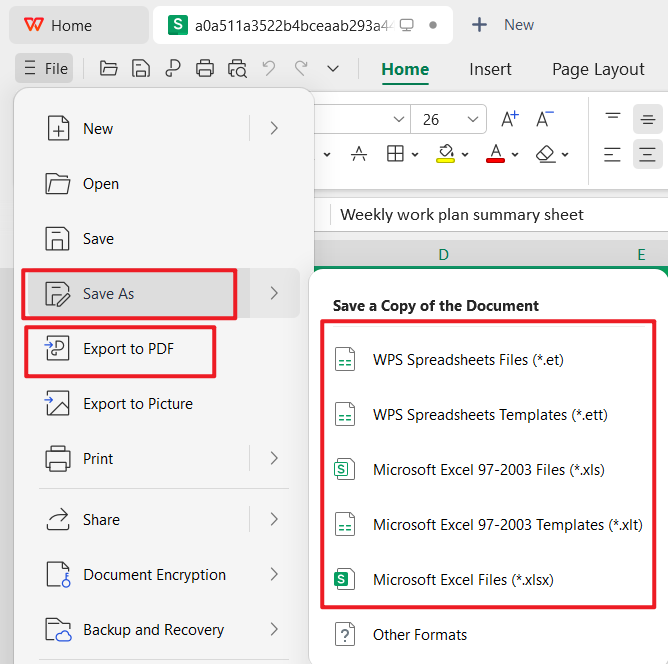Click the Print Preview toolbar icon

[237, 68]
